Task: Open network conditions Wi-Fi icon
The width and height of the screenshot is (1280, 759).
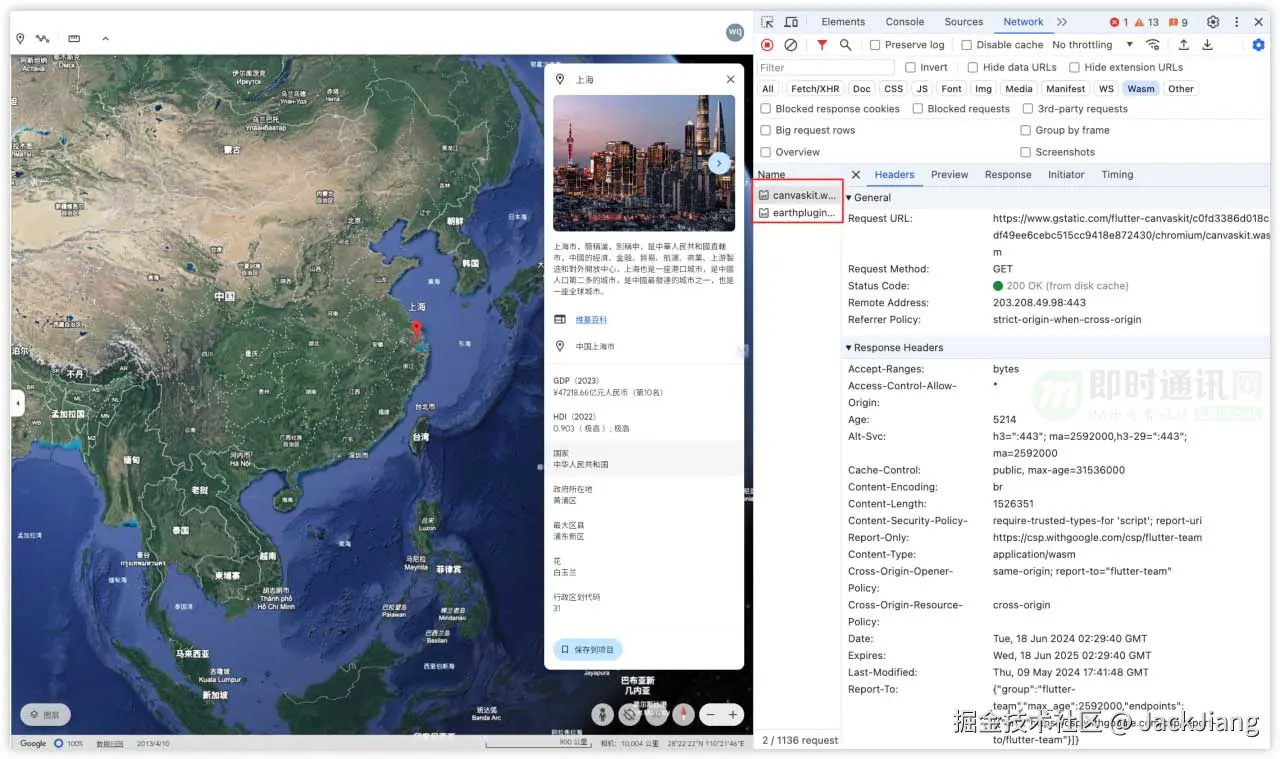Action: pyautogui.click(x=1153, y=45)
